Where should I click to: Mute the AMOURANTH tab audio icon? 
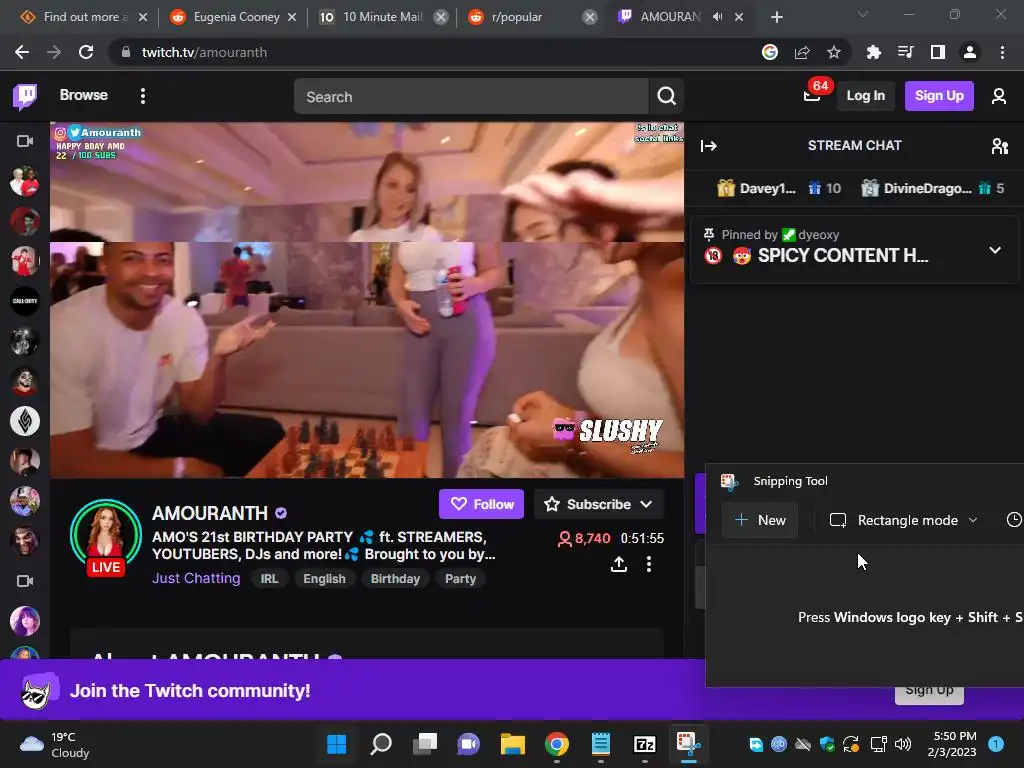(718, 17)
